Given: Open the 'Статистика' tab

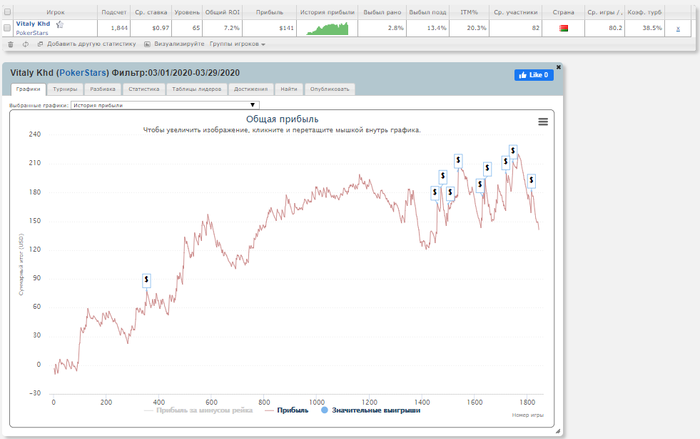Looking at the screenshot, I should (144, 89).
